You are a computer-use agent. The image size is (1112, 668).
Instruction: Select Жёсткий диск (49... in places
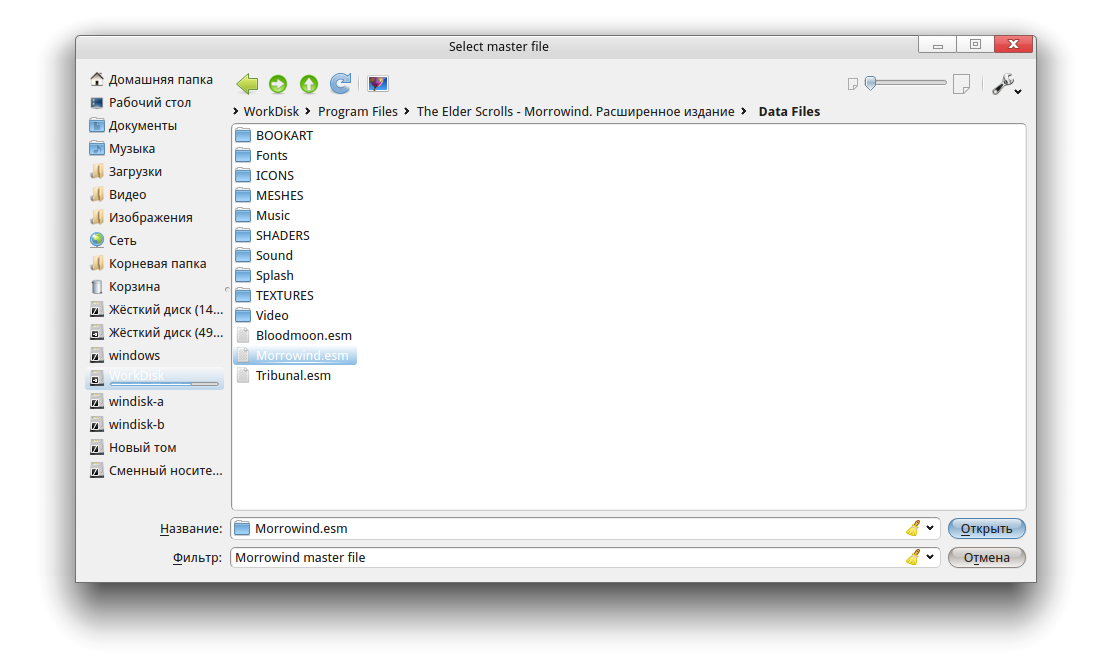click(x=155, y=333)
